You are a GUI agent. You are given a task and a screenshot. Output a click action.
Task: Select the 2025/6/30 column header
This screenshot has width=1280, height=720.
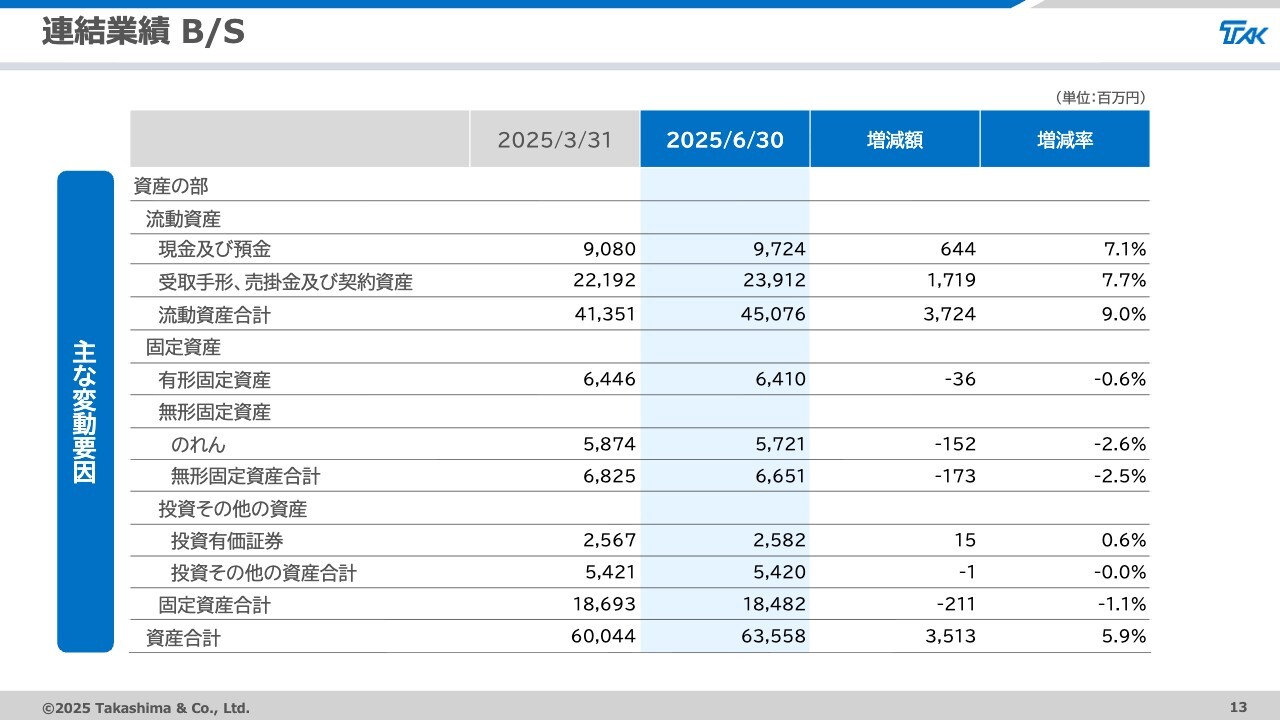[x=725, y=139]
